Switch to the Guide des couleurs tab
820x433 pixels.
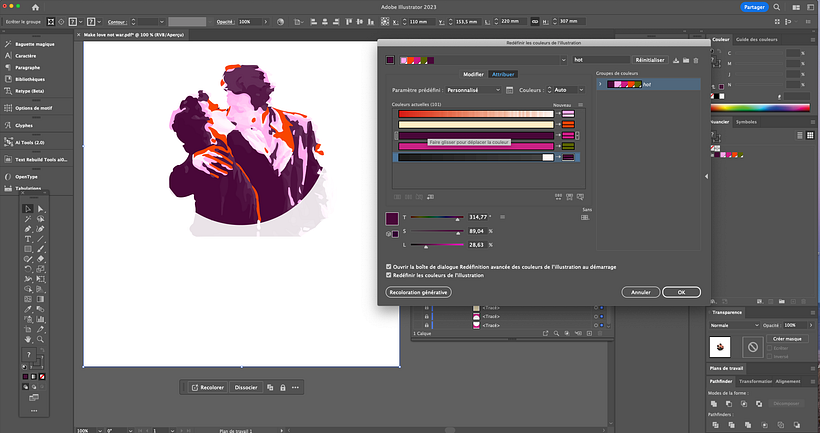(x=756, y=39)
